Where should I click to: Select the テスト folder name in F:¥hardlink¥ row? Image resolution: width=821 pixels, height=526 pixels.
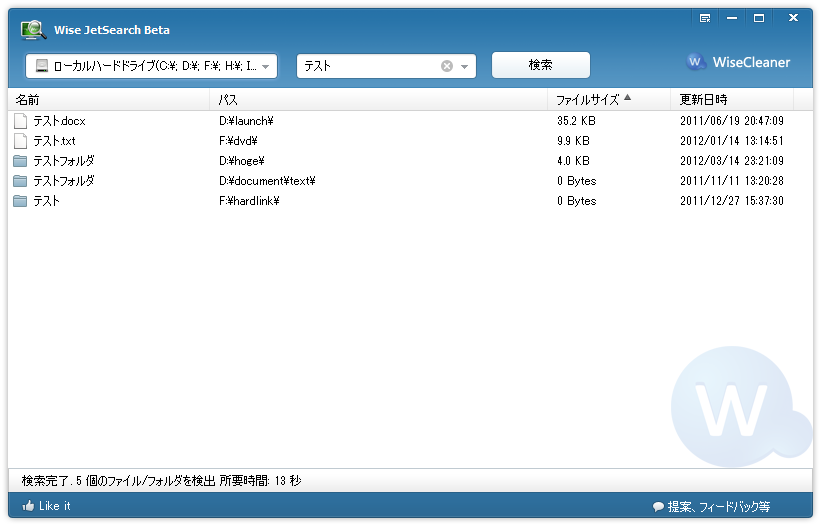click(x=47, y=201)
